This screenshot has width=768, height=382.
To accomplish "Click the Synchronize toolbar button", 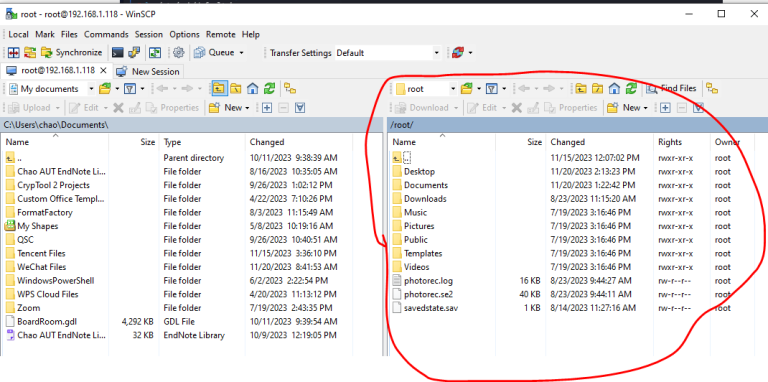I will coord(72,52).
